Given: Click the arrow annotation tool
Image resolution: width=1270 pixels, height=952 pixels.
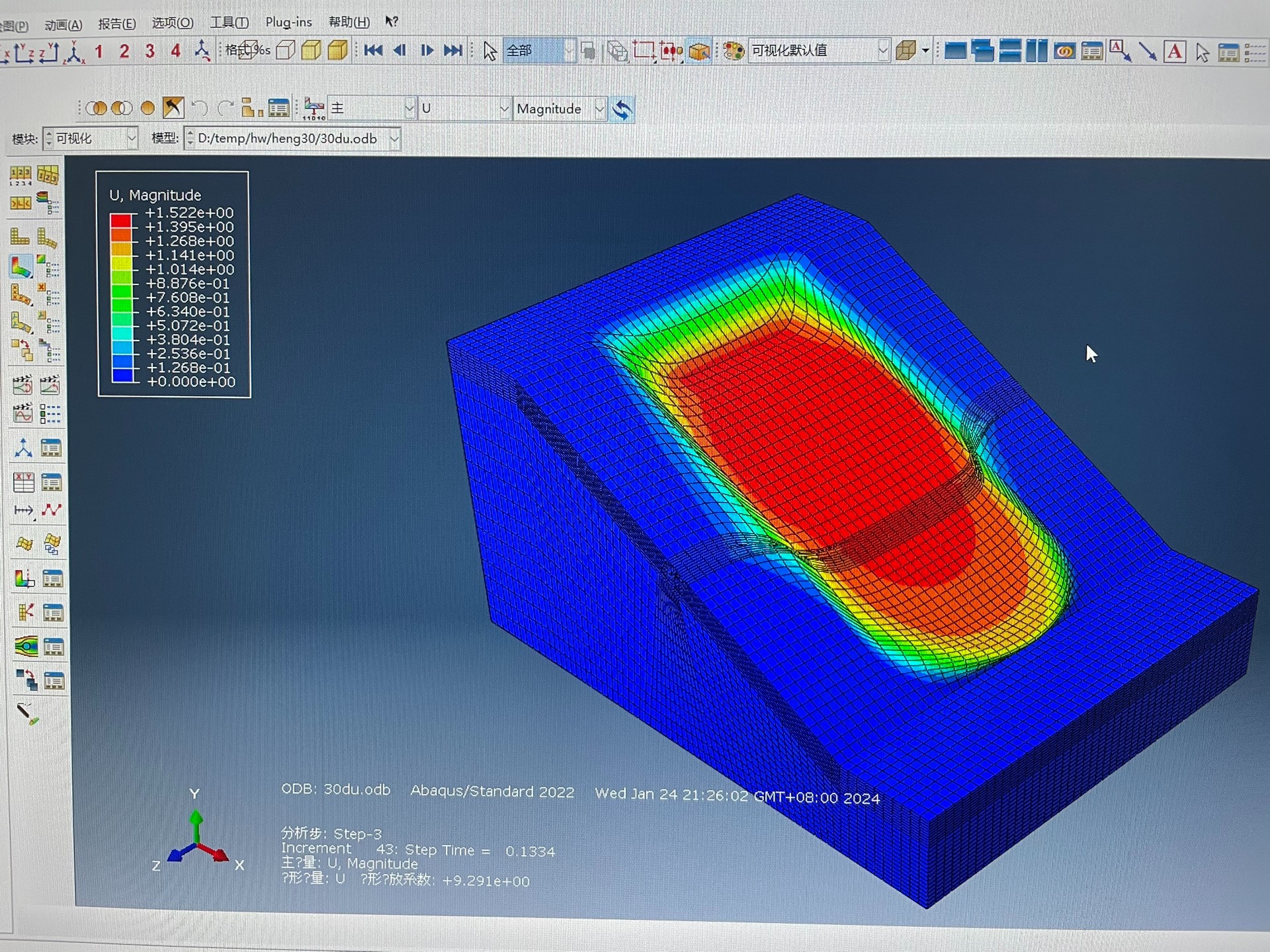Looking at the screenshot, I should coord(1148,52).
